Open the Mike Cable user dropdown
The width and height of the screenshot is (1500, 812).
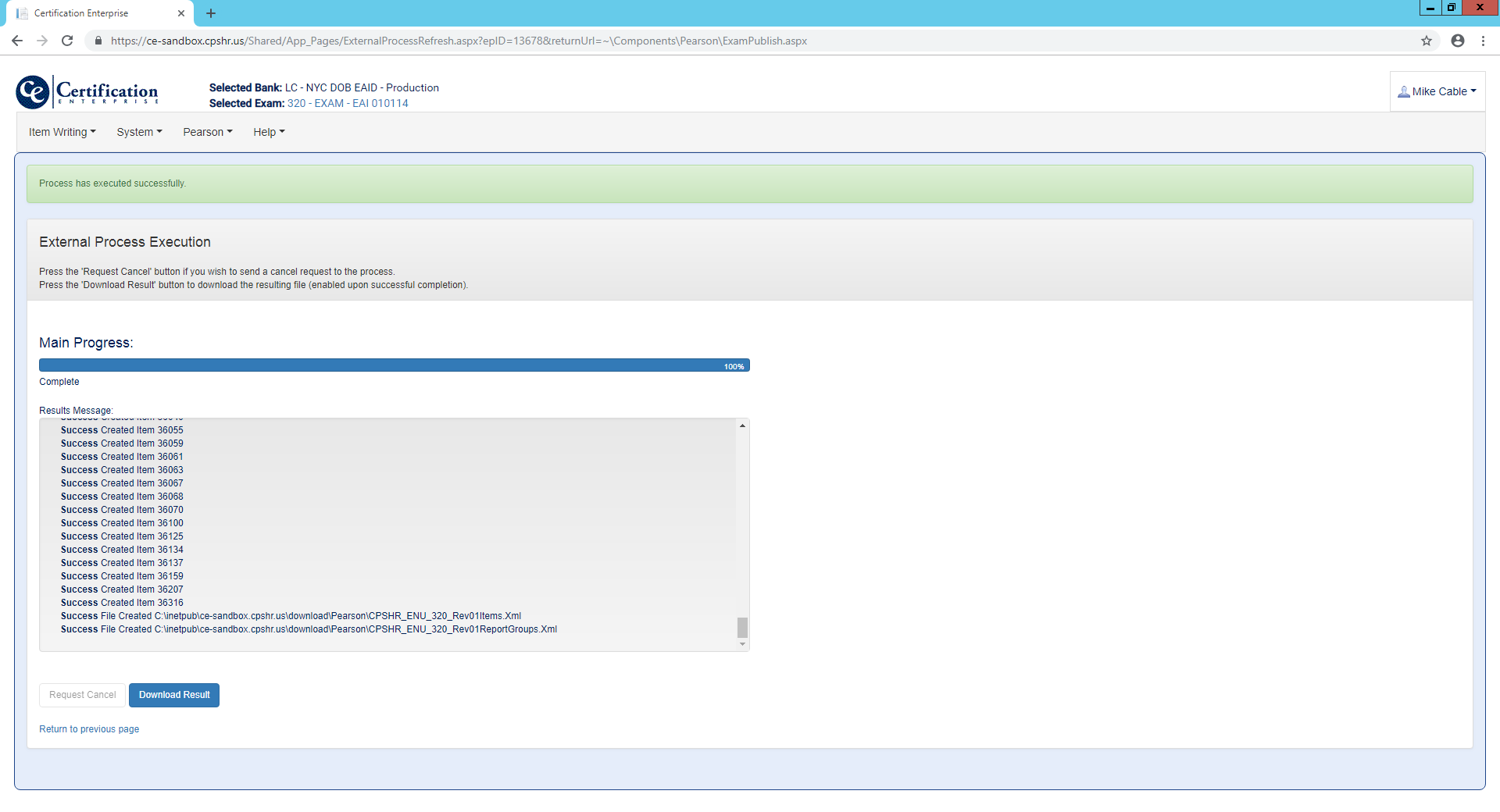1437,91
